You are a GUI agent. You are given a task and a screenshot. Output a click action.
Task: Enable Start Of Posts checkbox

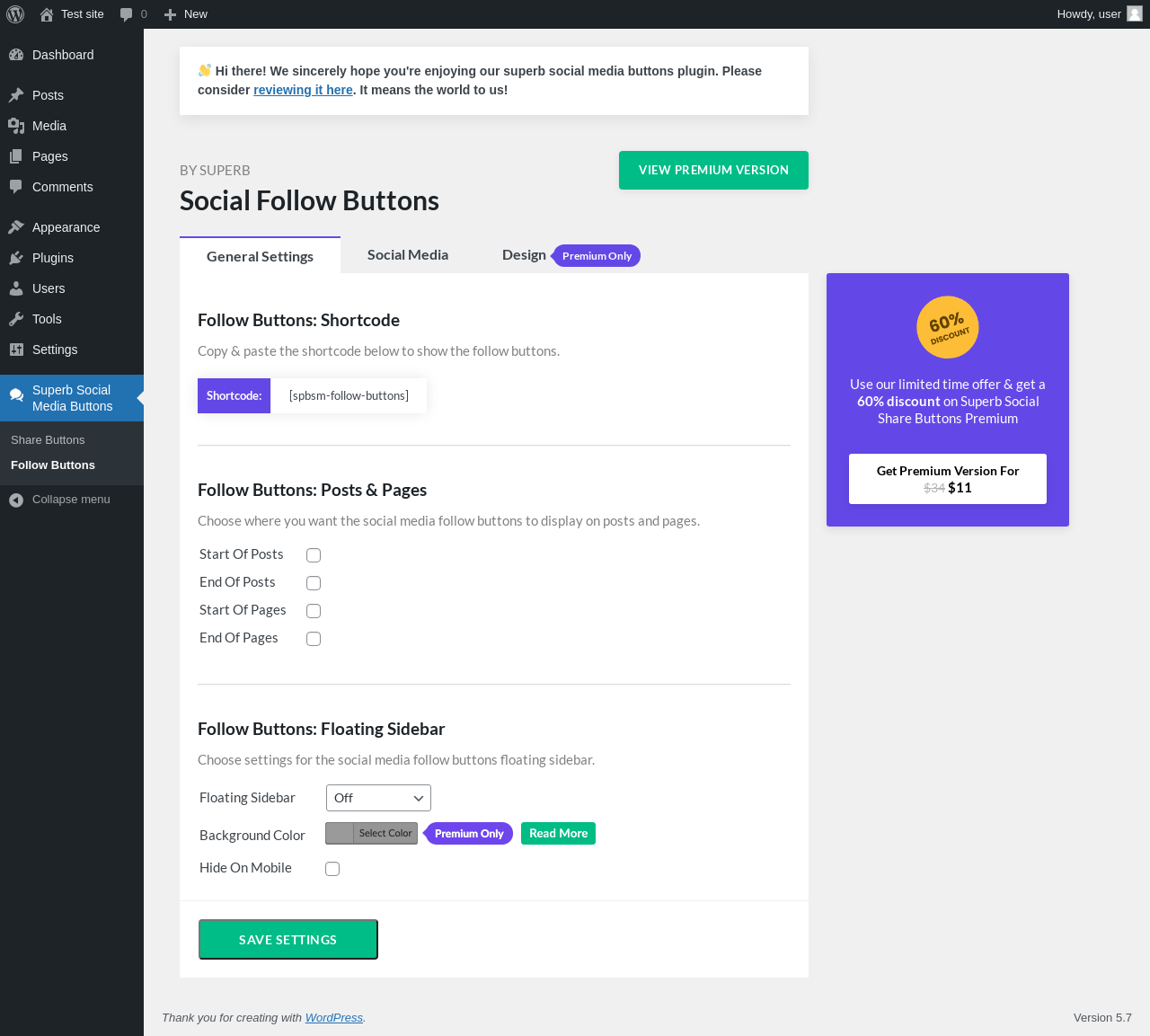(x=314, y=555)
